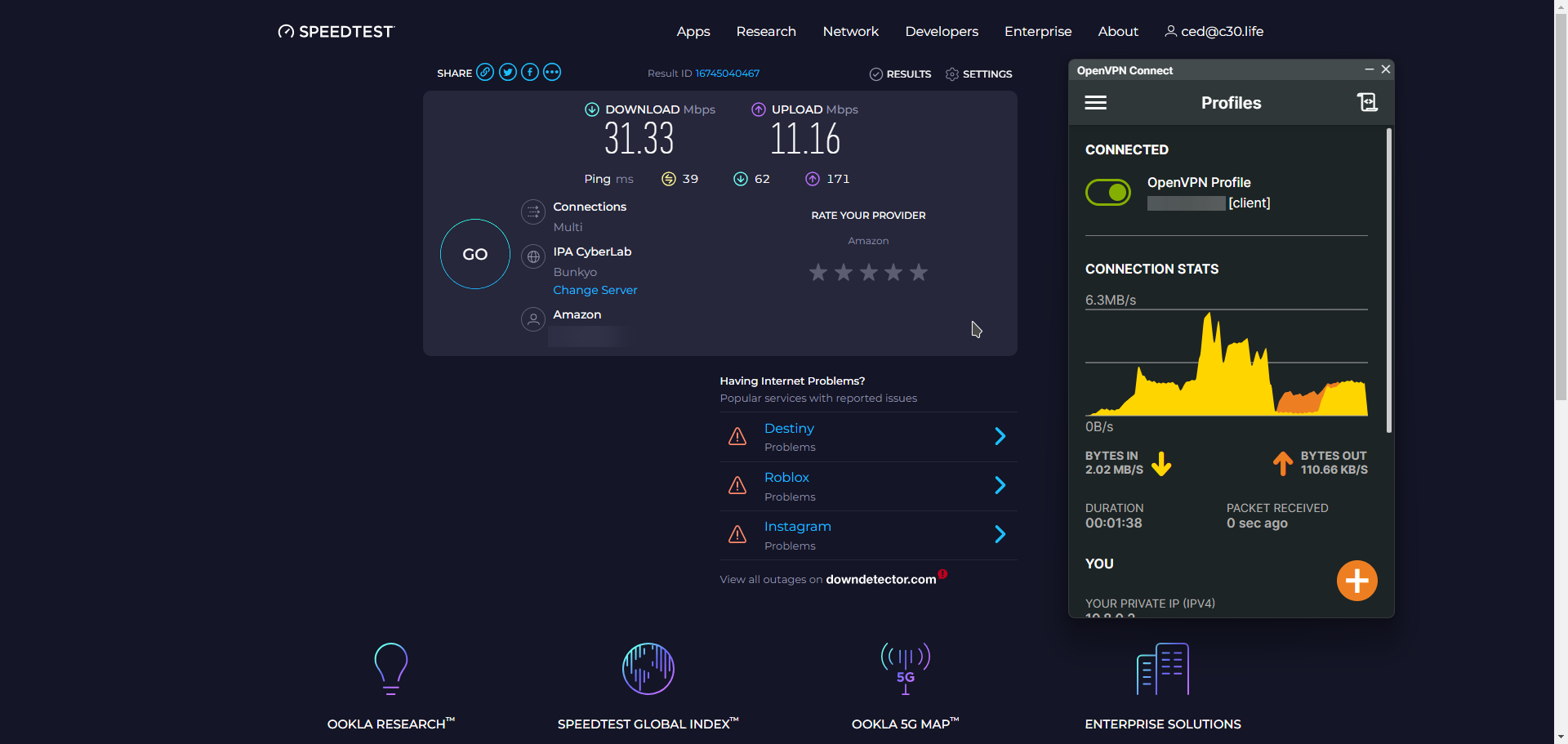Open the Developers menu item
The image size is (1568, 744).
[x=941, y=31]
